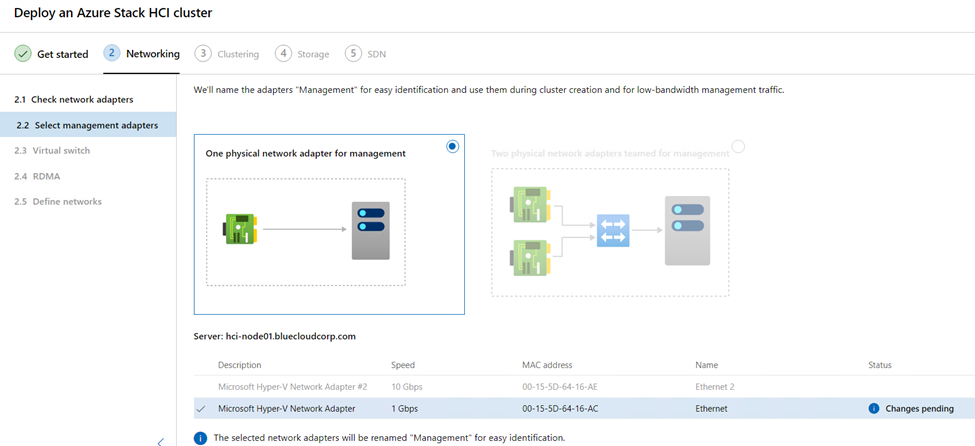The image size is (975, 446).
Task: Click the server icon in teamed diagram
Action: click(x=687, y=230)
